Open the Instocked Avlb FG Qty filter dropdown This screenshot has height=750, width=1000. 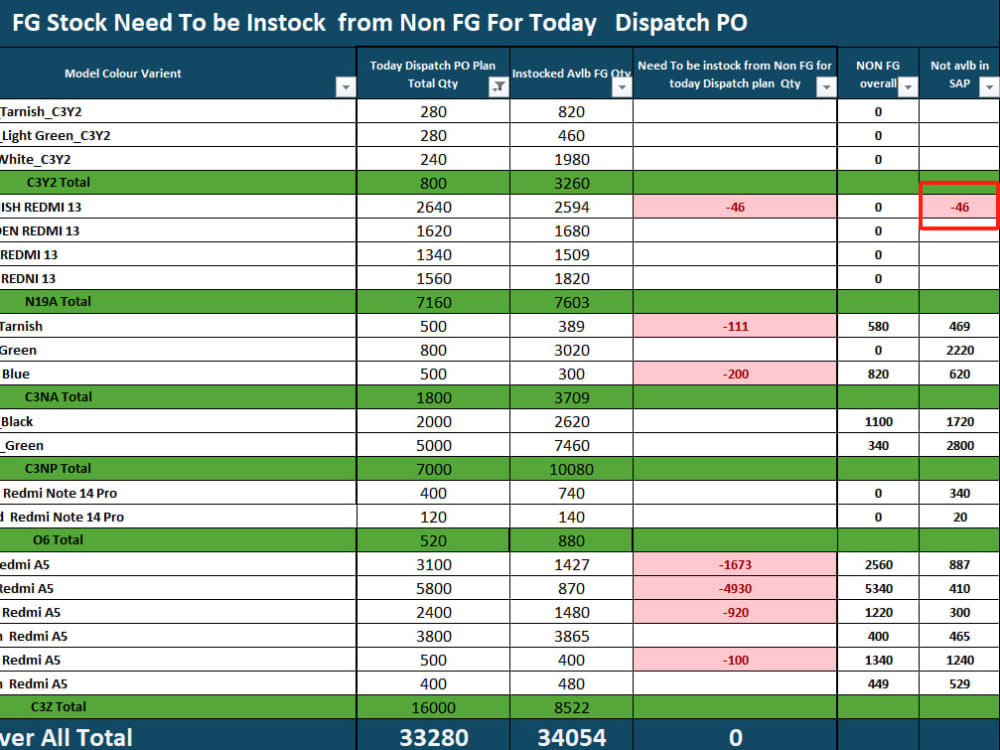622,87
